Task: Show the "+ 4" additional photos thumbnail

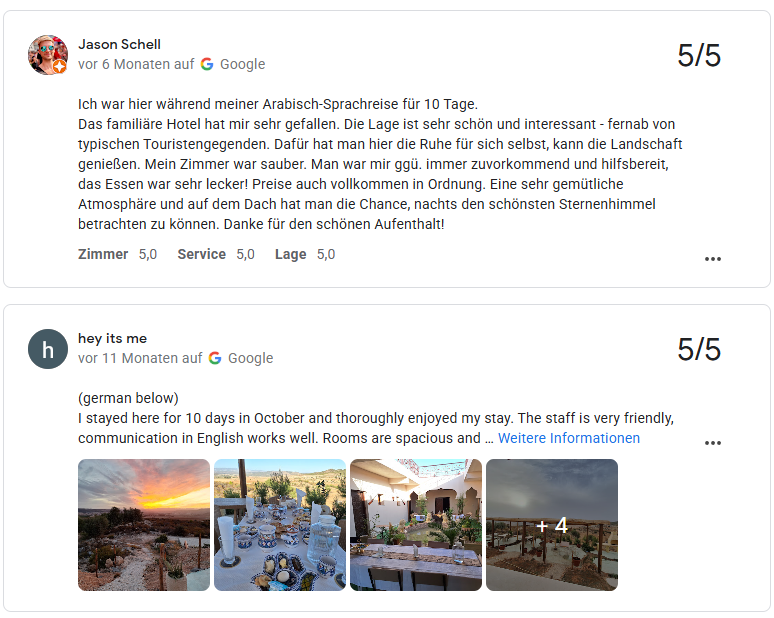Action: pyautogui.click(x=552, y=525)
